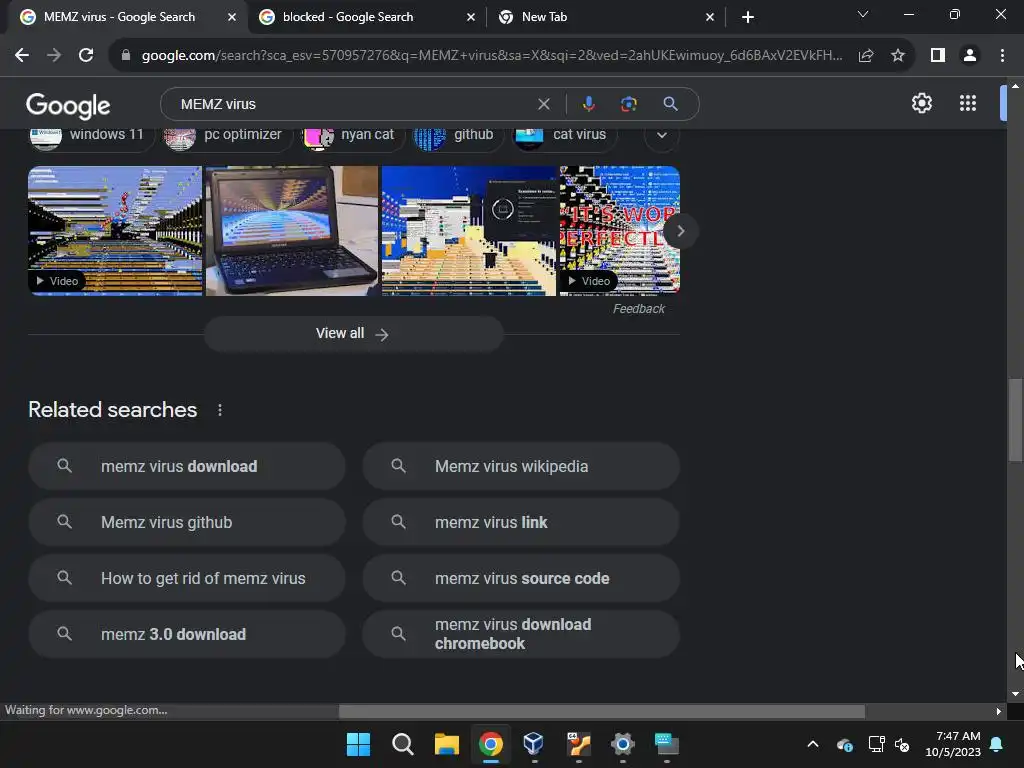Search memz 3.0 download suggestion
This screenshot has width=1024, height=768.
pyautogui.click(x=187, y=634)
